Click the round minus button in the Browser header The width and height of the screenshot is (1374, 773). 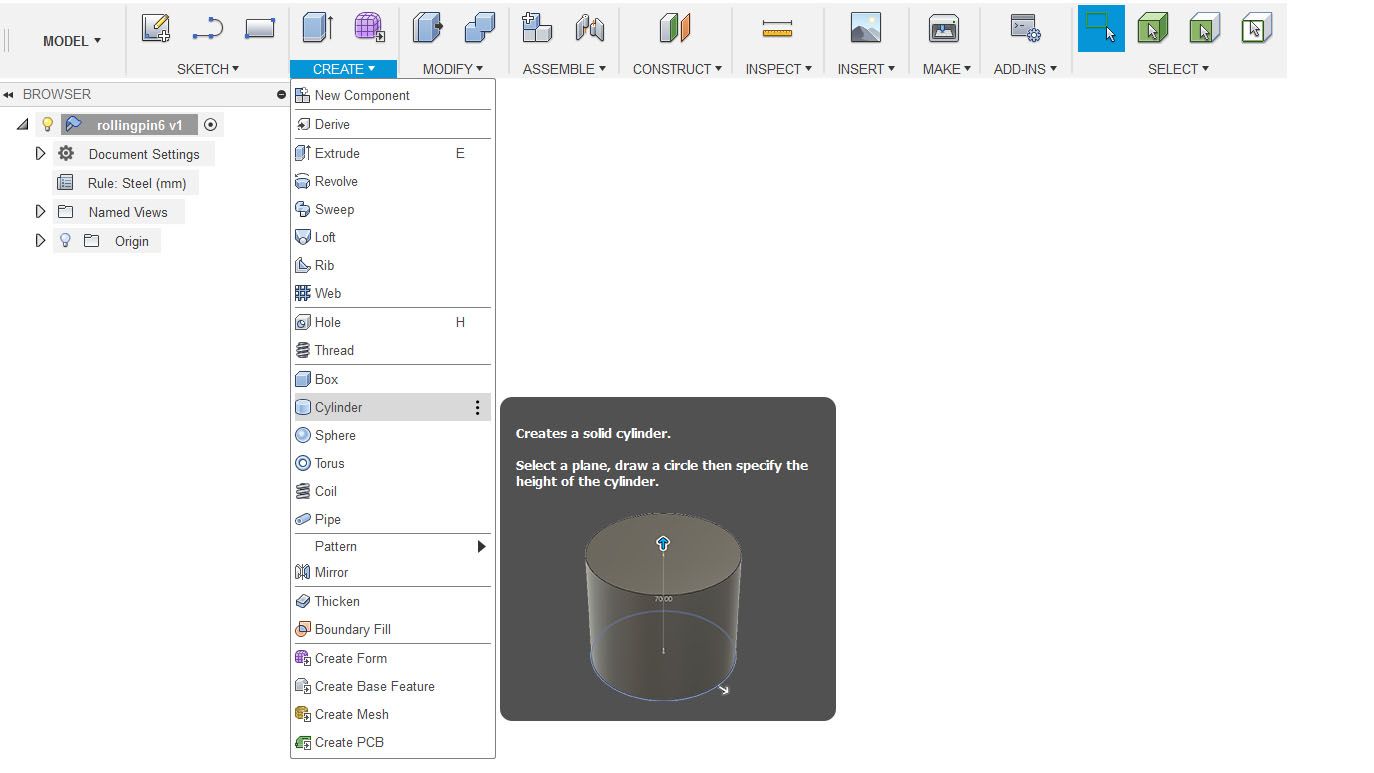coord(281,95)
